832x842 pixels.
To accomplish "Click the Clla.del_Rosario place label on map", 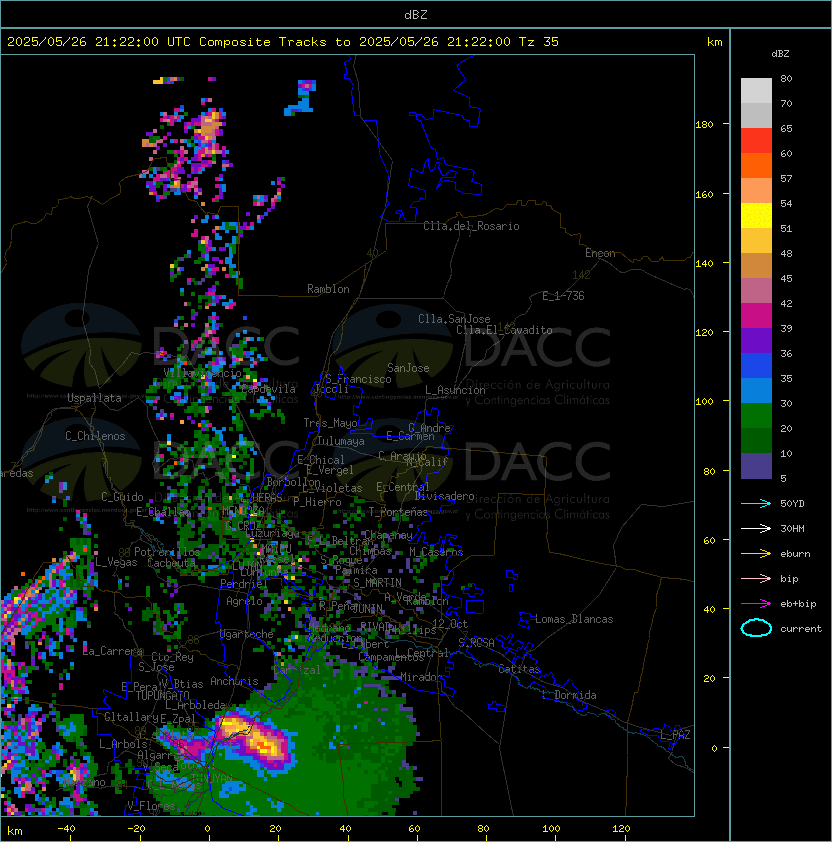I will click(471, 226).
